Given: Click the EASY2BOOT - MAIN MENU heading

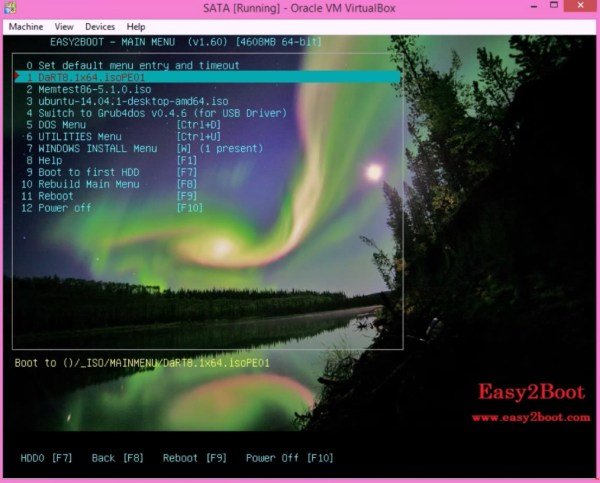Looking at the screenshot, I should point(112,42).
